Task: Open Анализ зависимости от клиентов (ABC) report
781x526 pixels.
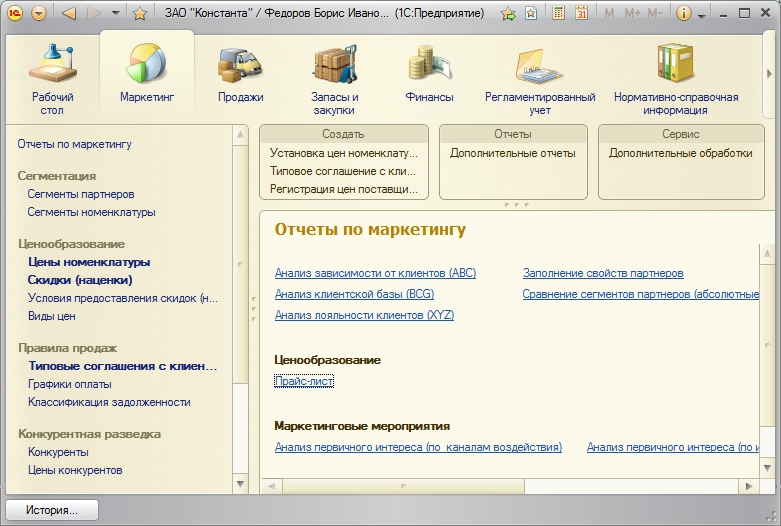Action: (x=375, y=273)
